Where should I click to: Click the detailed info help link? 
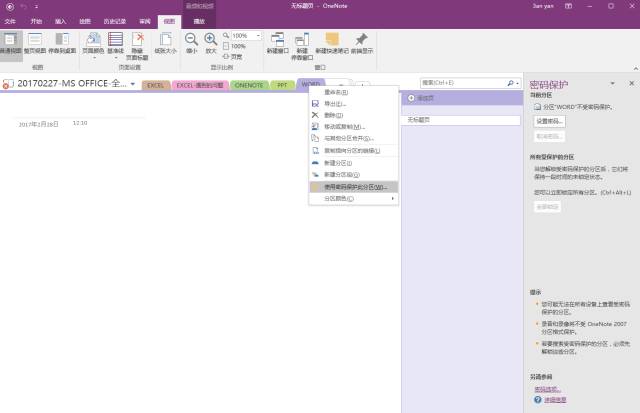pyautogui.click(x=555, y=400)
